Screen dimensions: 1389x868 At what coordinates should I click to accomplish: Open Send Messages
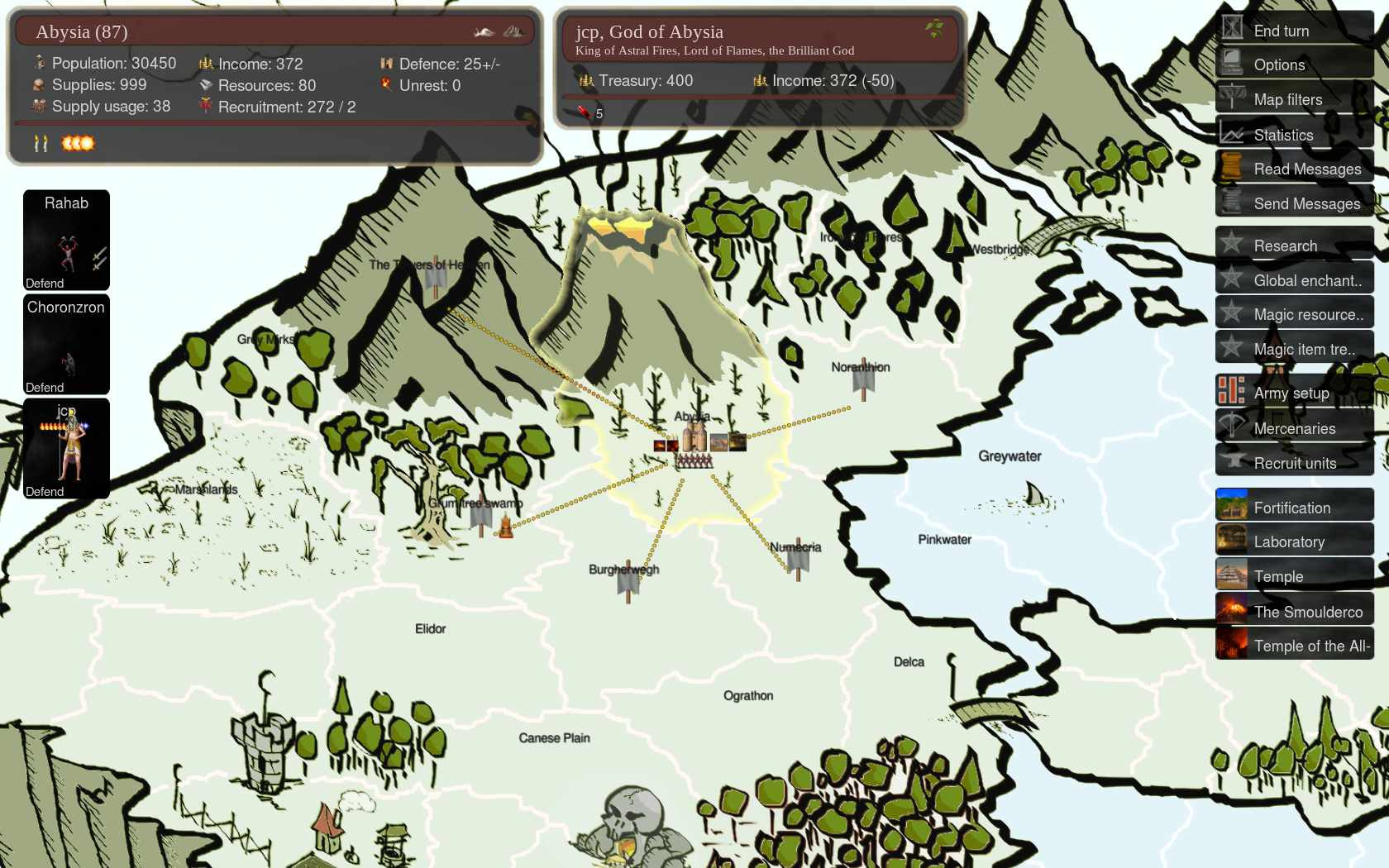(1295, 202)
